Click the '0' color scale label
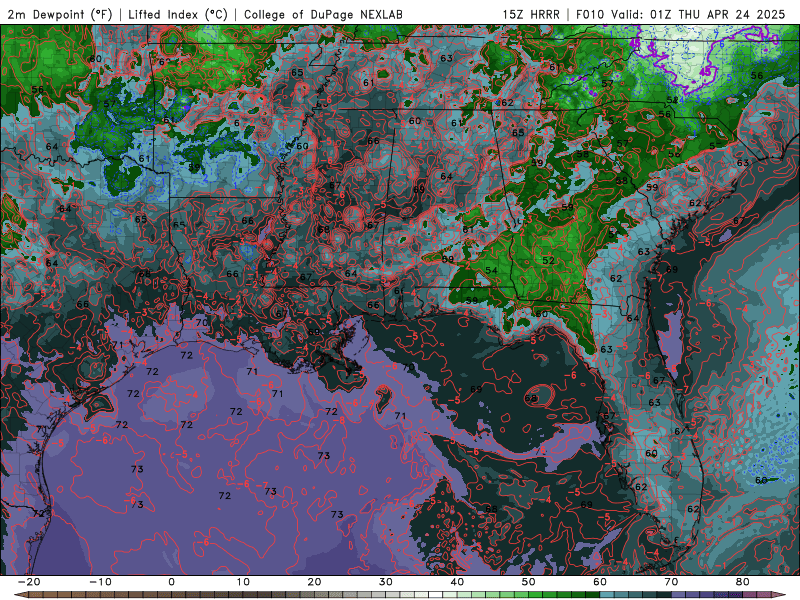Viewport: 800px width, 600px height. click(x=171, y=582)
